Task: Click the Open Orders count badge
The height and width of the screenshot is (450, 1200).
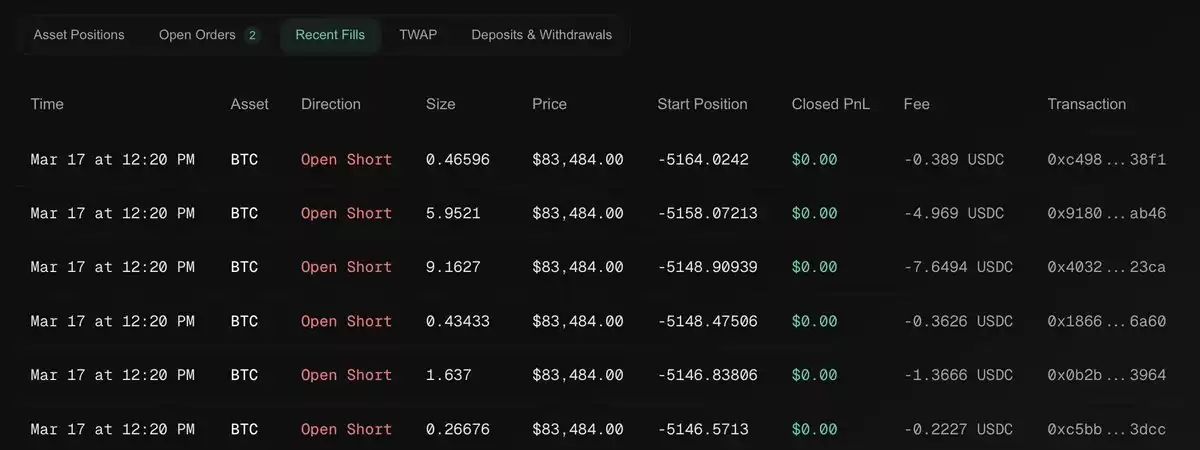Action: [252, 36]
